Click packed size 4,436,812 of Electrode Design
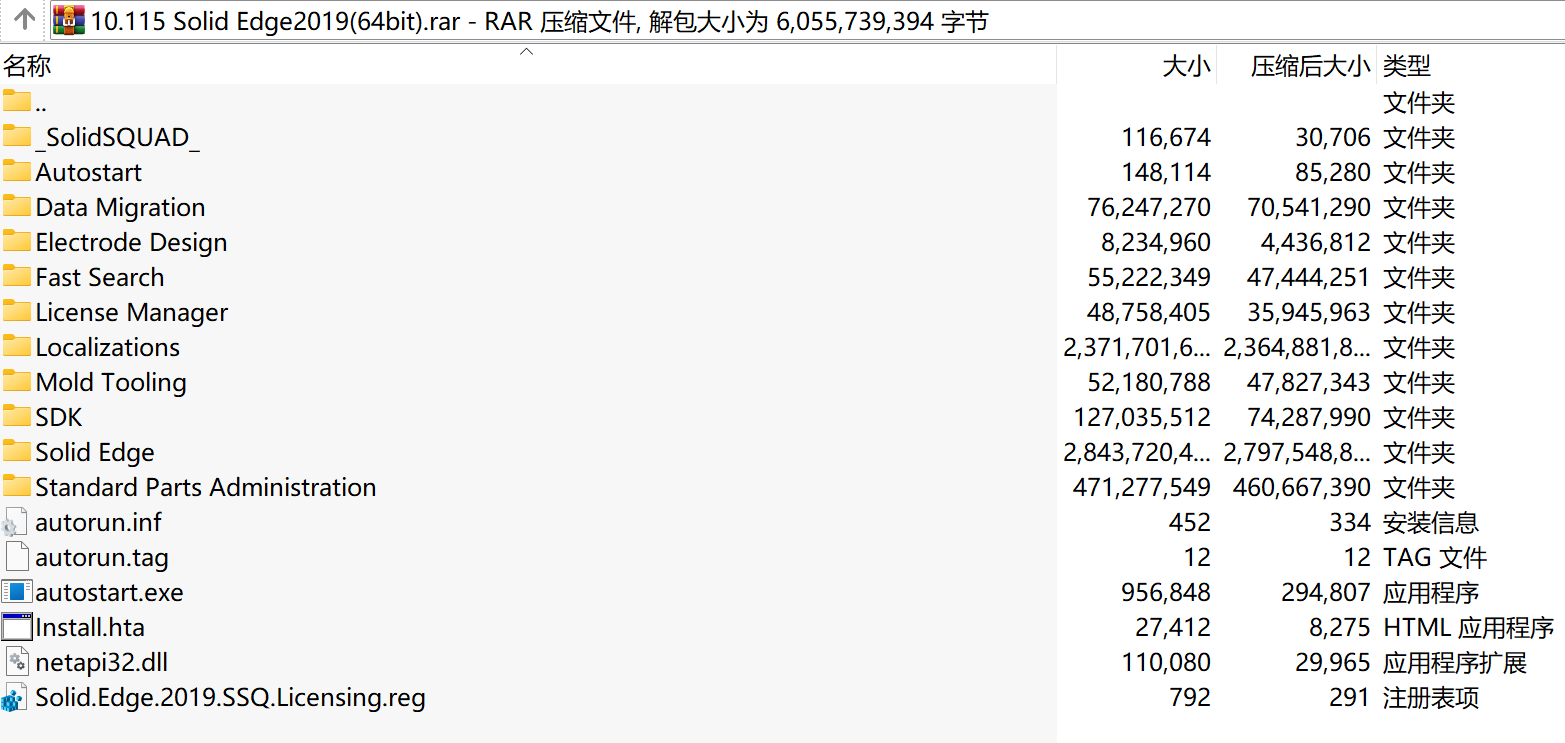The image size is (1565, 743). (x=1317, y=242)
